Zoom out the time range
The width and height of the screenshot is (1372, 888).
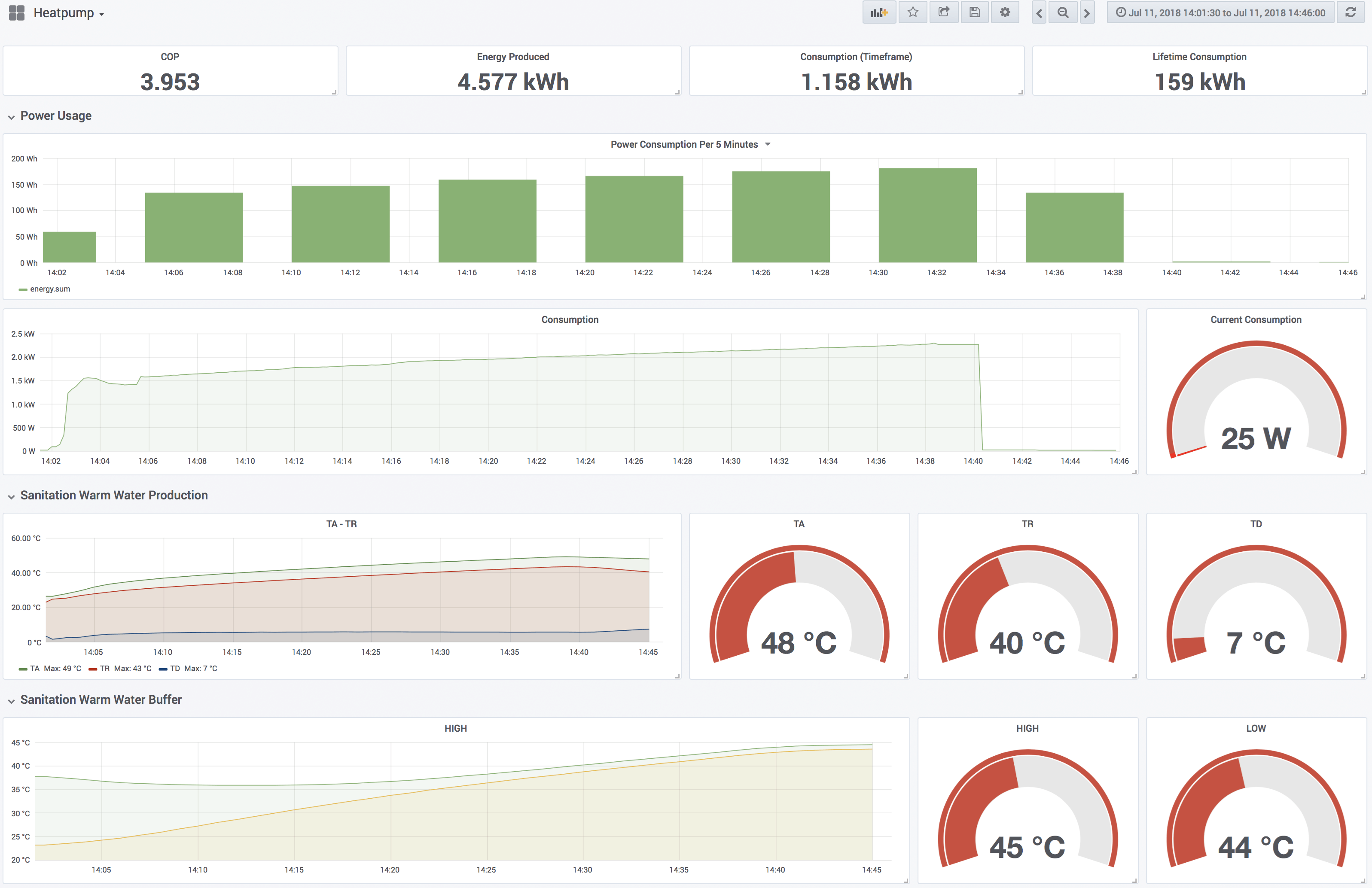1063,13
